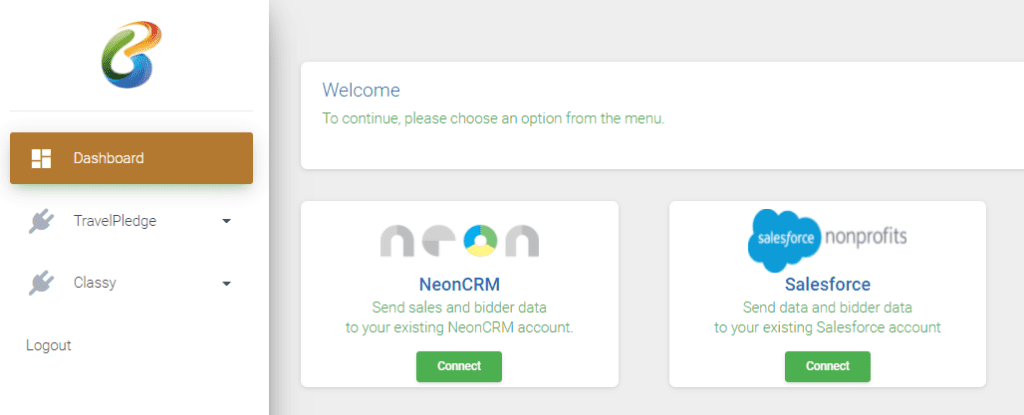
Task: Expand the TravelPledge dropdown arrow
Action: tap(226, 221)
